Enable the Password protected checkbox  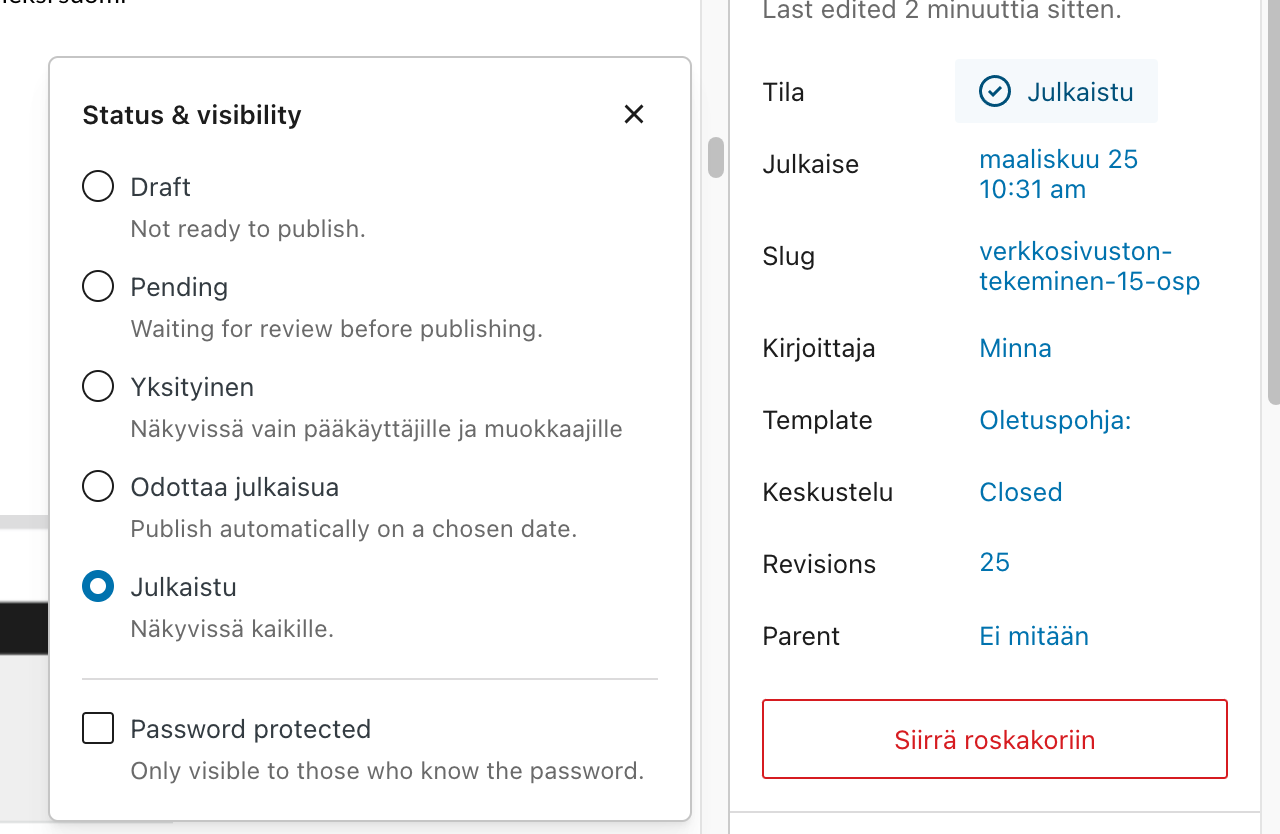tap(98, 729)
